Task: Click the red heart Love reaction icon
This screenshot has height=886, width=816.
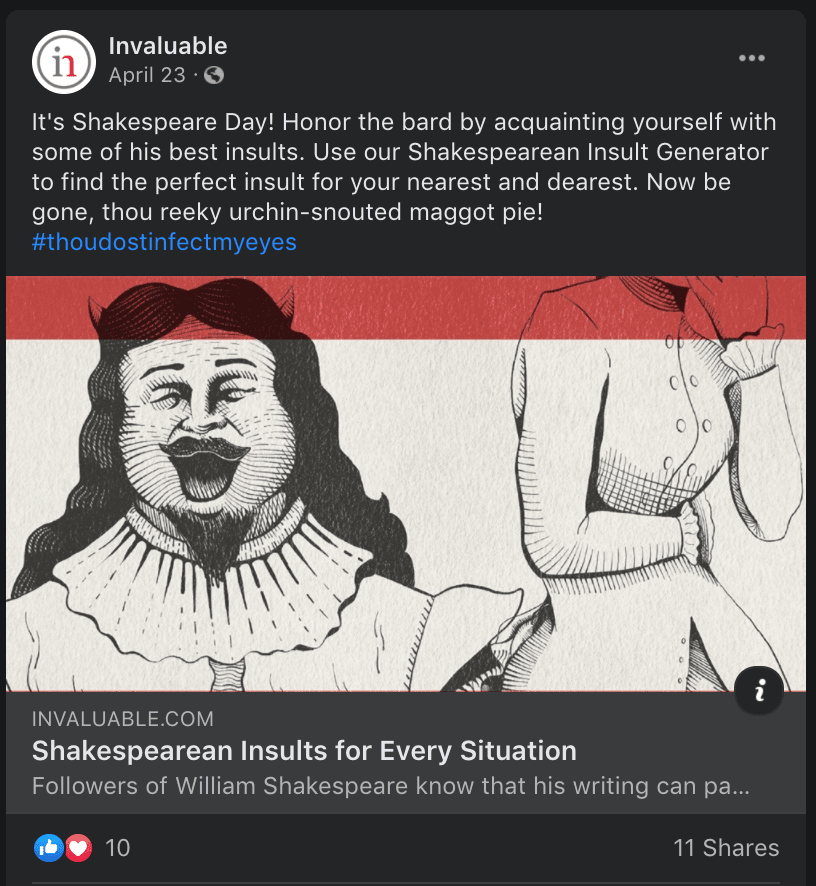Action: coord(79,848)
